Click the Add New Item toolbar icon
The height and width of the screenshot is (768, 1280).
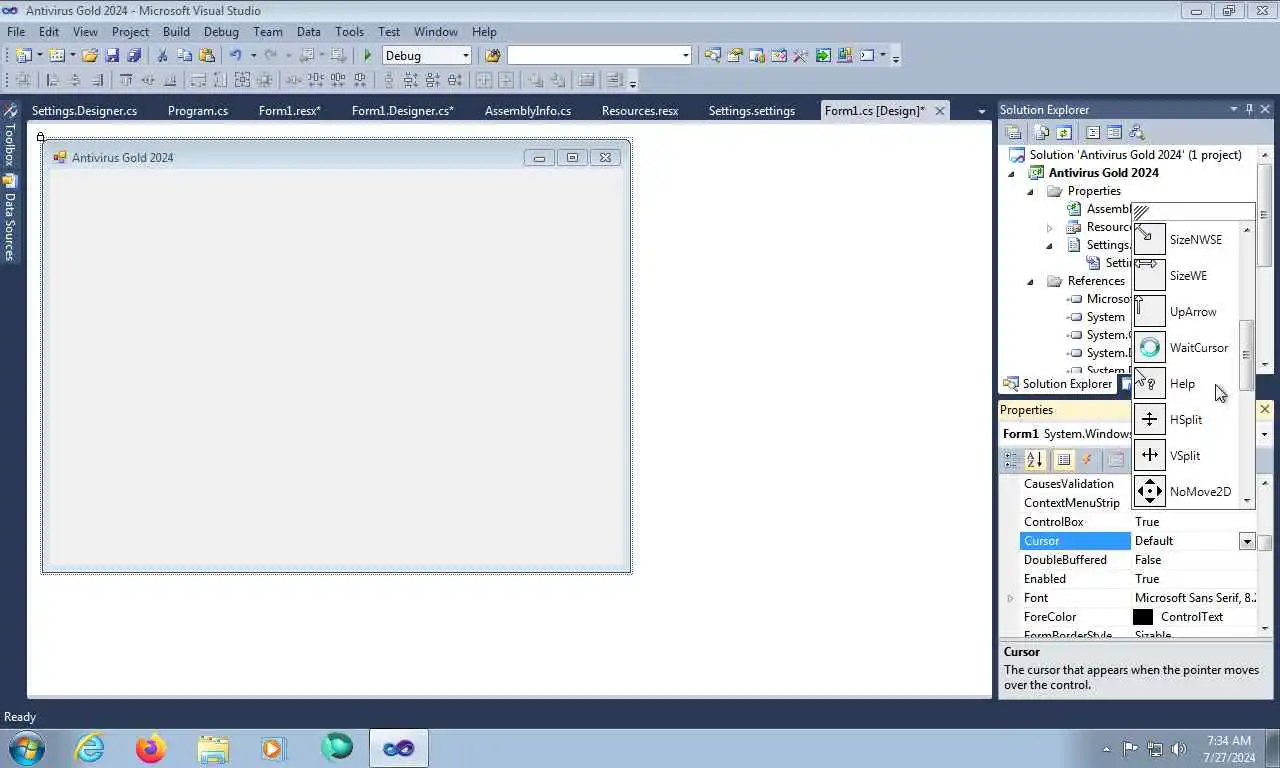(56, 56)
